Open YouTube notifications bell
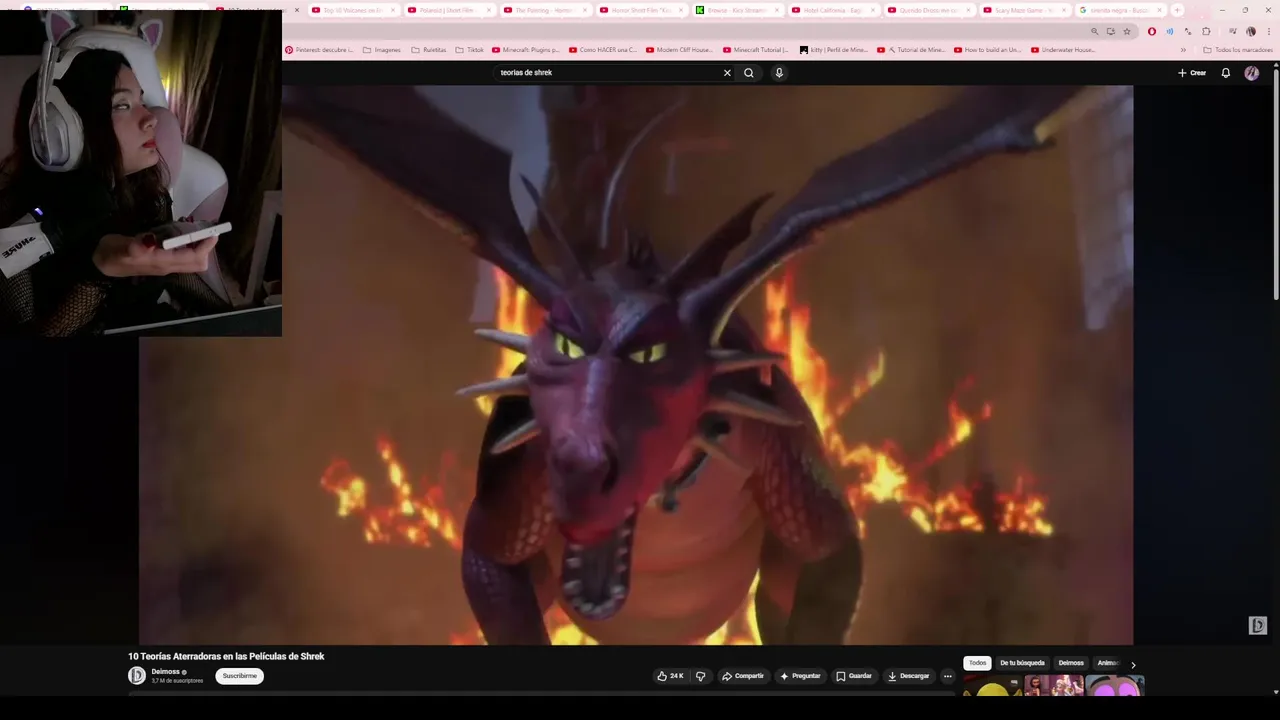 click(1226, 73)
